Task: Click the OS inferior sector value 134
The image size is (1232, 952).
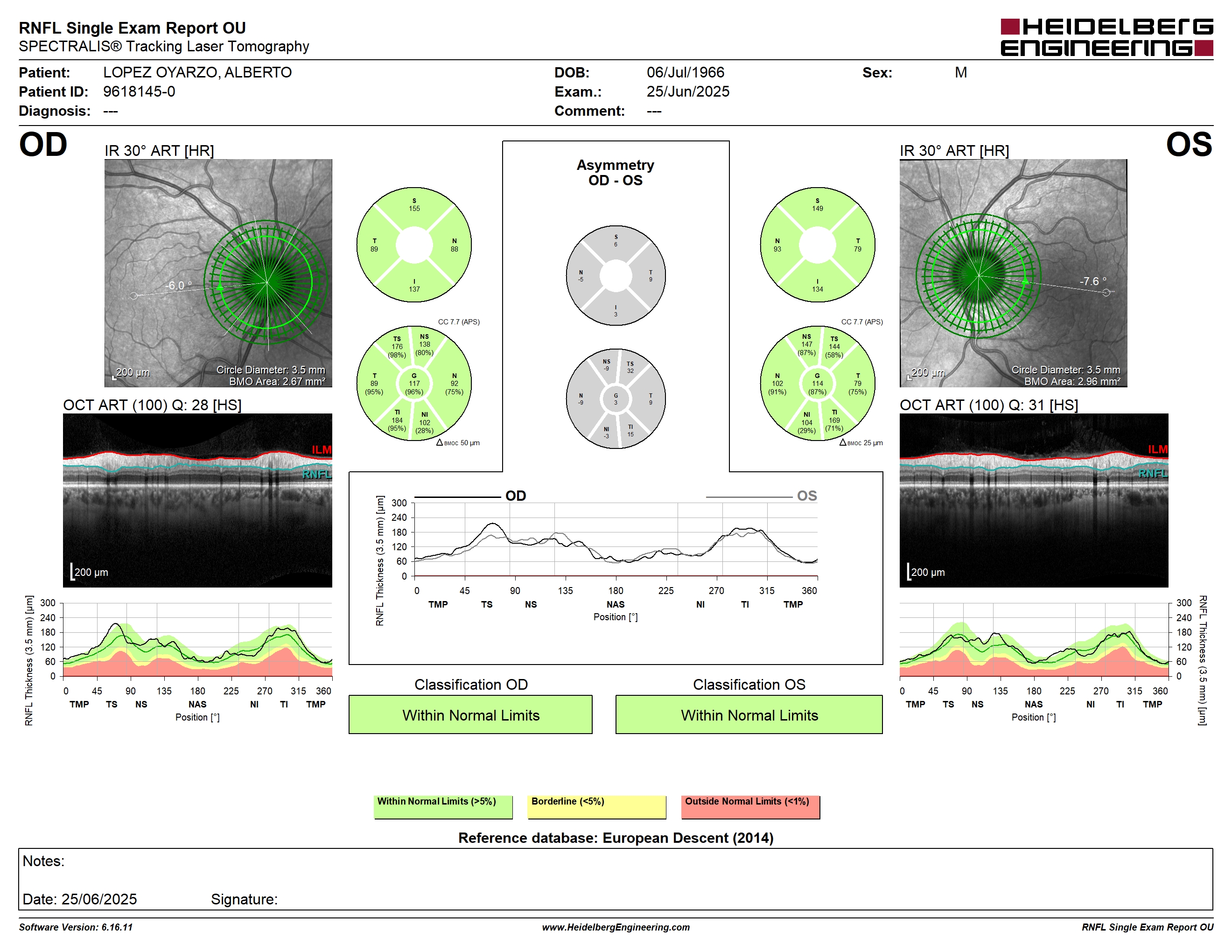Action: 818,289
